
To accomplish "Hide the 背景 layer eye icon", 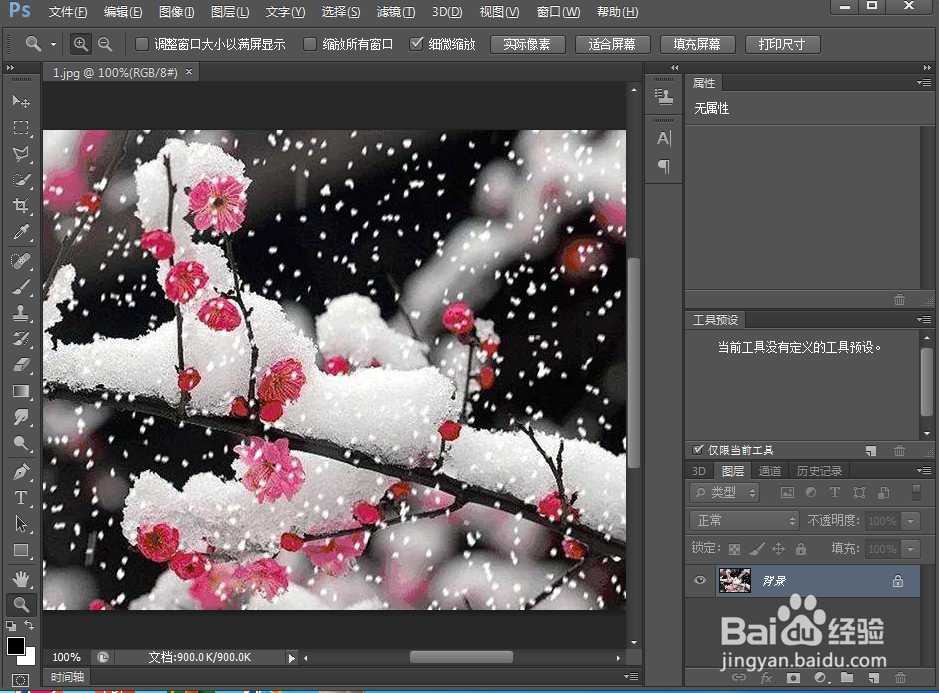I will point(699,580).
